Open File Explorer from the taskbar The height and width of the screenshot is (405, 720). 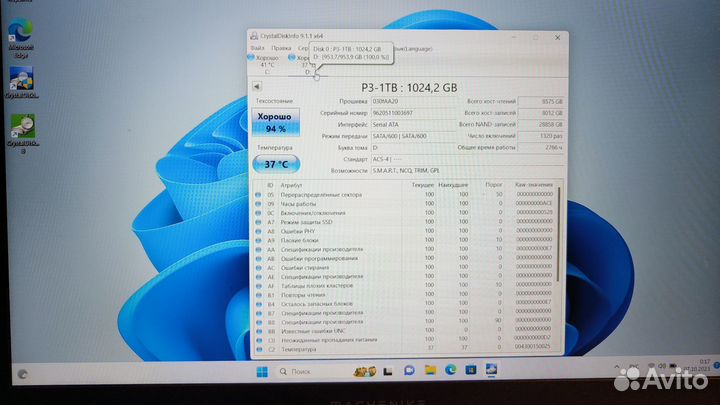(430, 370)
